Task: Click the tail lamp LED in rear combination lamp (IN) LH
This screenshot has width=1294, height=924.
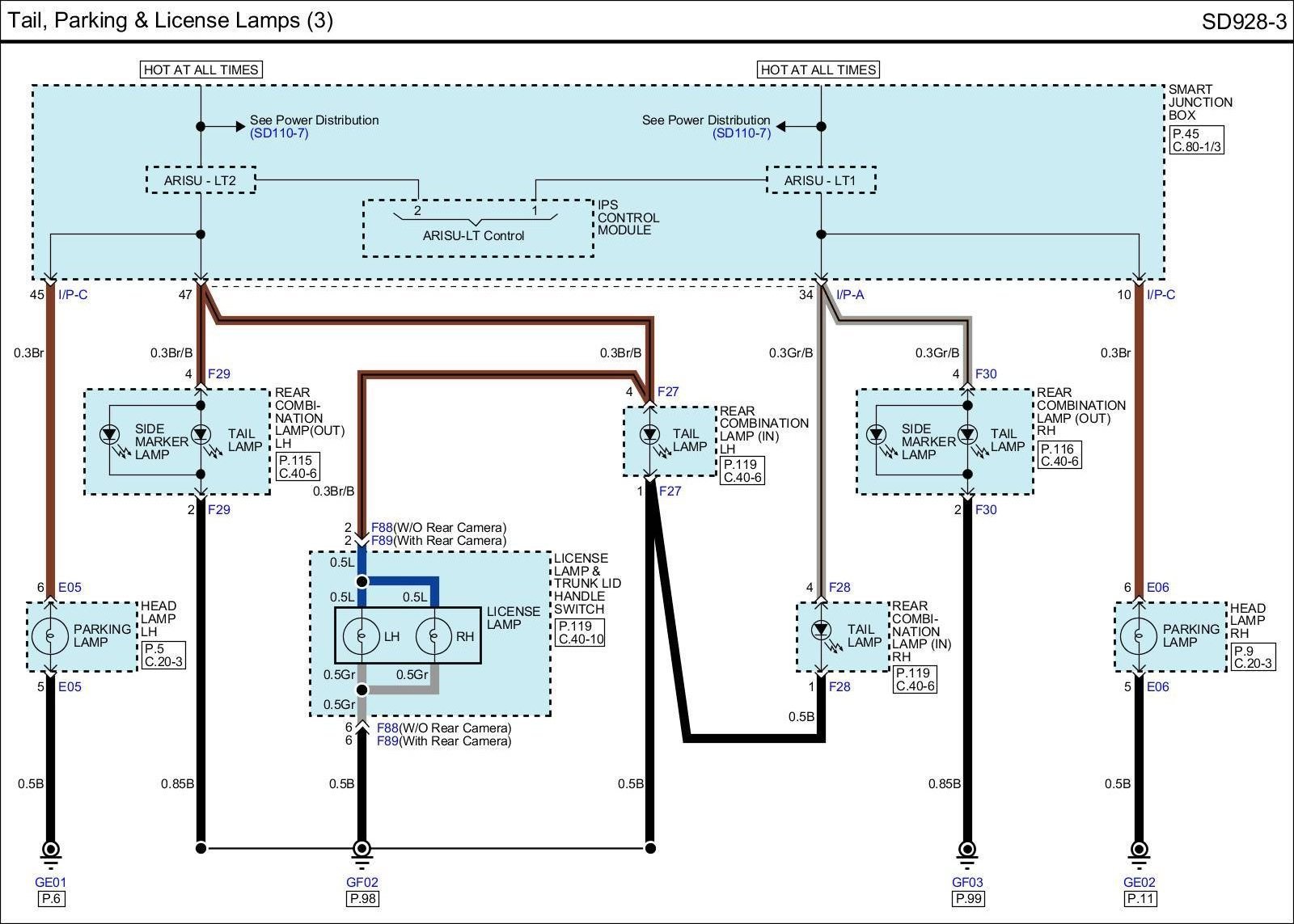Action: tap(649, 436)
